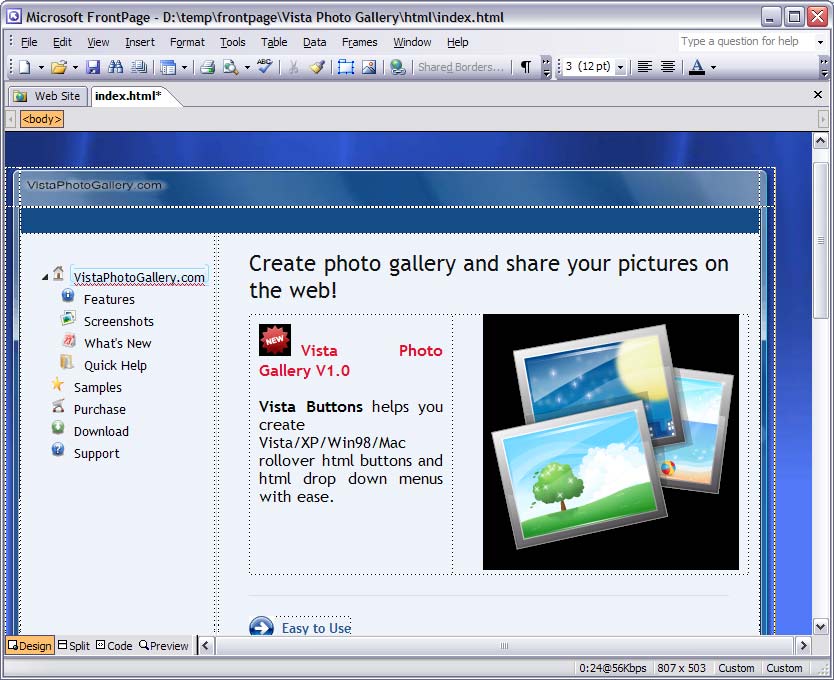
Task: Open the font color dropdown arrow
Action: click(713, 67)
